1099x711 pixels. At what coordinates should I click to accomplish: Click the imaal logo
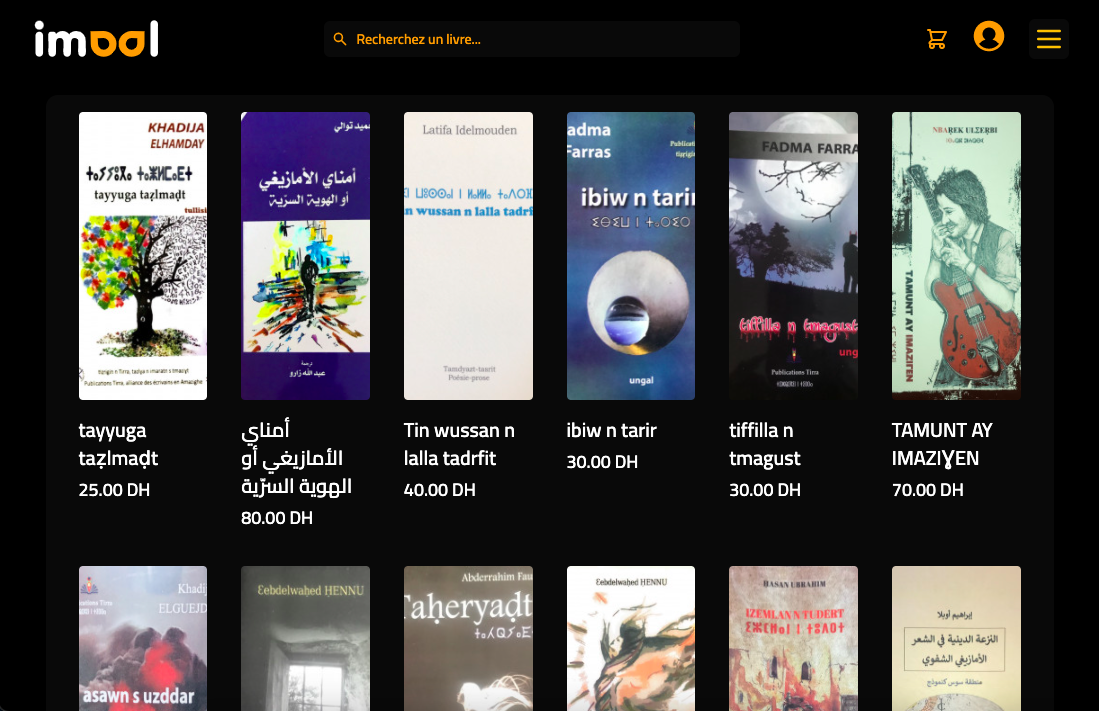tap(97, 39)
